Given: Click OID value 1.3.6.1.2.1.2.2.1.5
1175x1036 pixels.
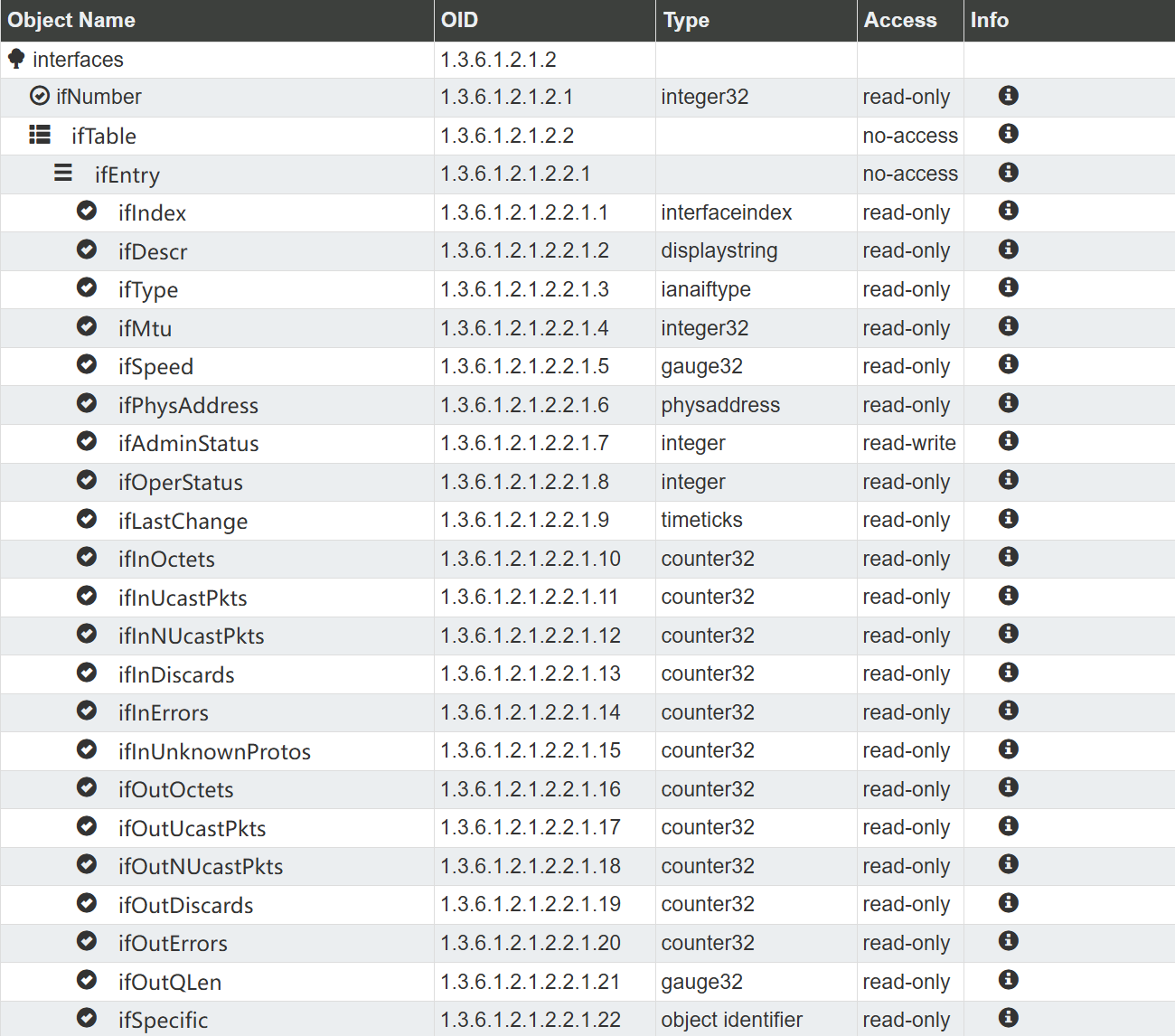Looking at the screenshot, I should 524,366.
